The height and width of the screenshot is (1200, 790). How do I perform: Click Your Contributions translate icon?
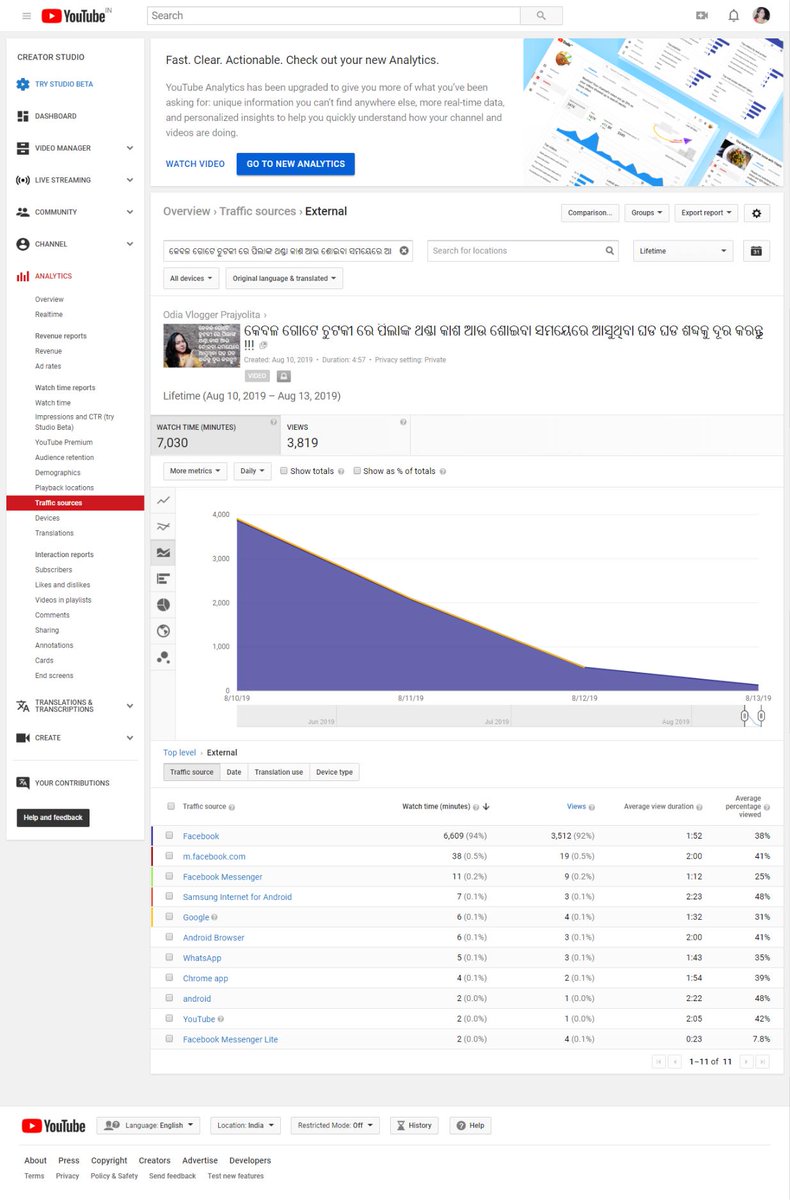click(23, 783)
